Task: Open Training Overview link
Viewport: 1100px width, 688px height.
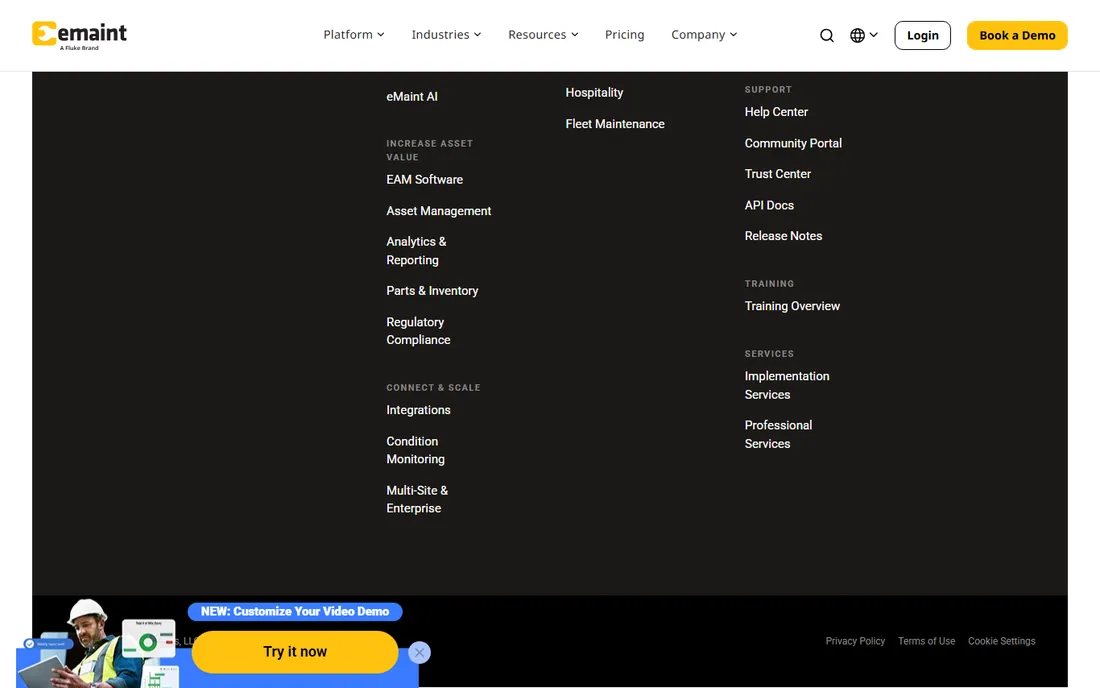Action: 792,306
